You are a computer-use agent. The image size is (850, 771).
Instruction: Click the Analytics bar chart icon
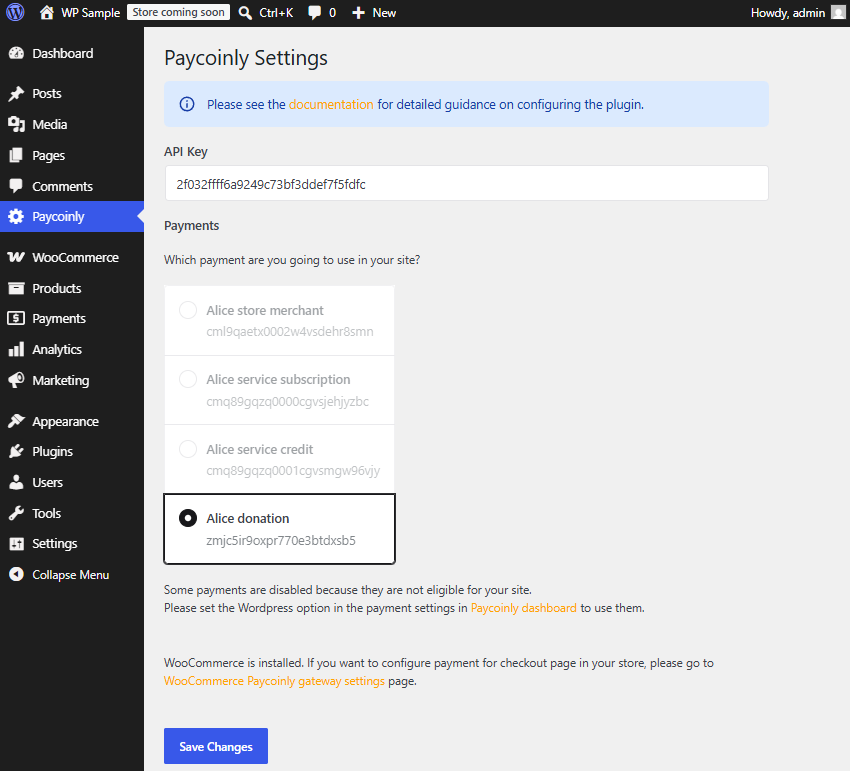[16, 349]
